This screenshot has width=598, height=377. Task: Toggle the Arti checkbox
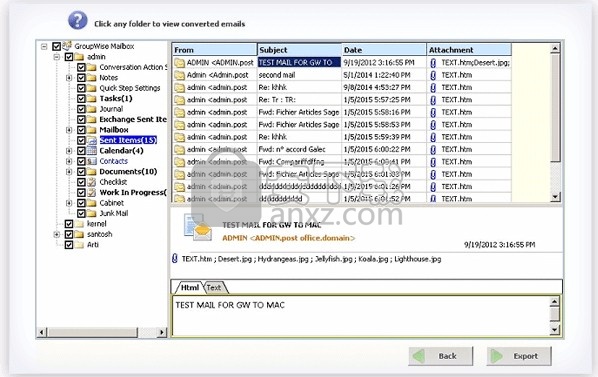click(x=69, y=245)
